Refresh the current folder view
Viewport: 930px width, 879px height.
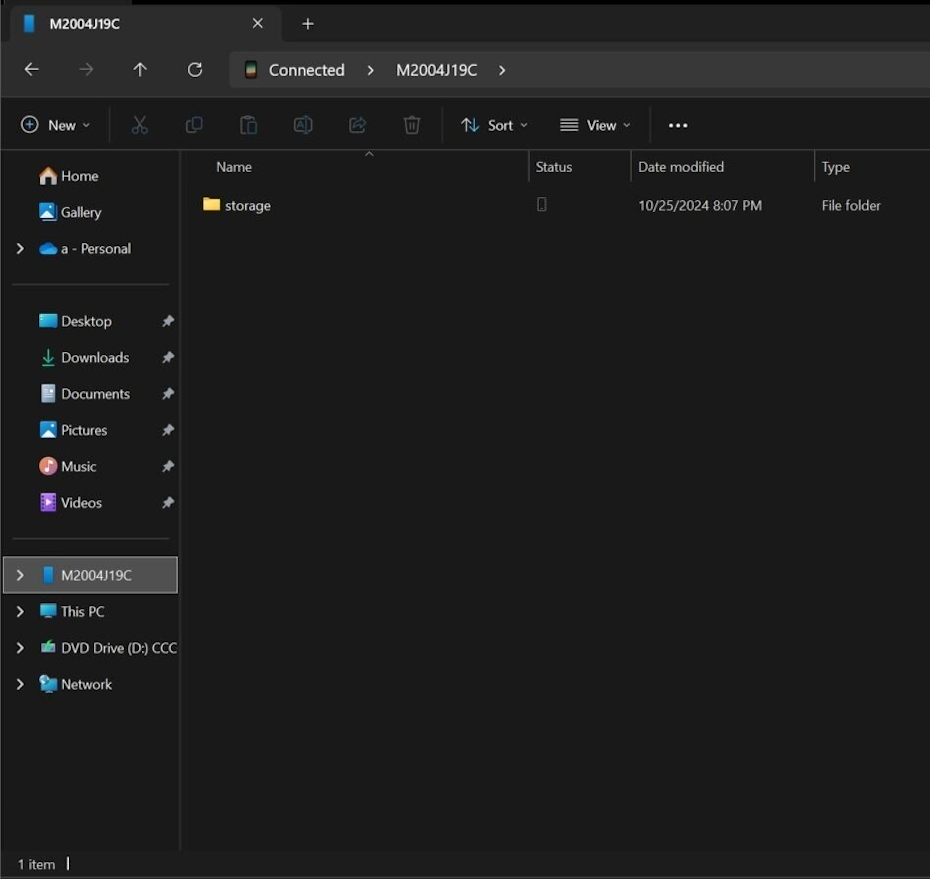point(195,70)
